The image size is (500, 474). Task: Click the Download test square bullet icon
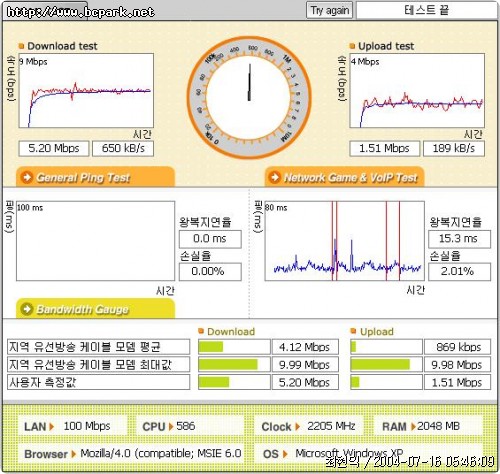(x=21, y=46)
